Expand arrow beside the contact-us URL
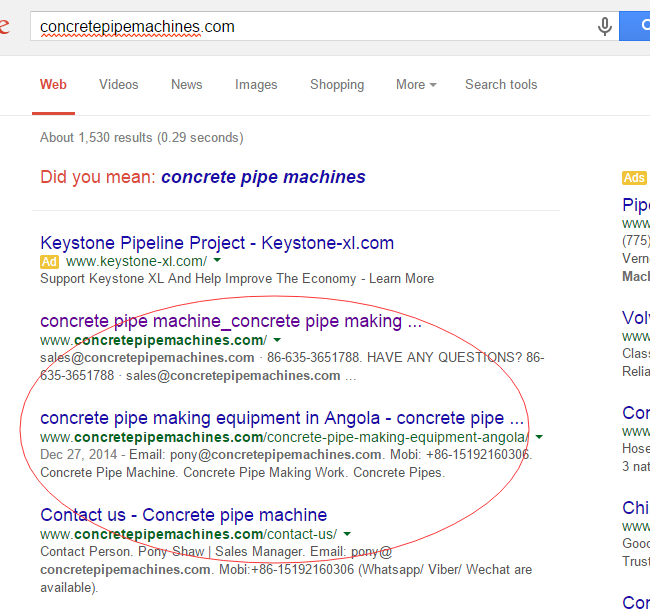 pos(347,534)
